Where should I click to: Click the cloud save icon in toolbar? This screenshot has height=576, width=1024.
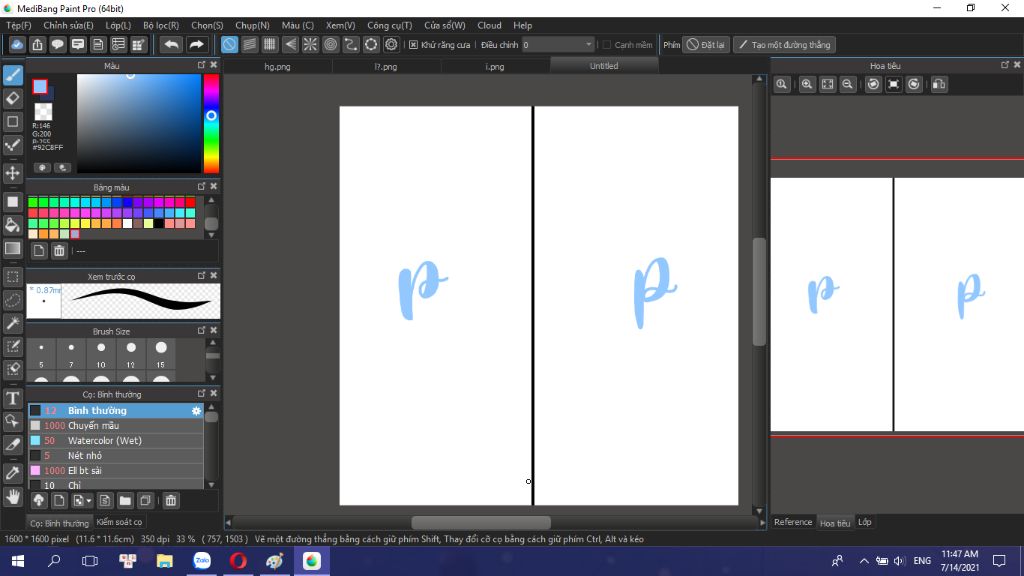17,44
